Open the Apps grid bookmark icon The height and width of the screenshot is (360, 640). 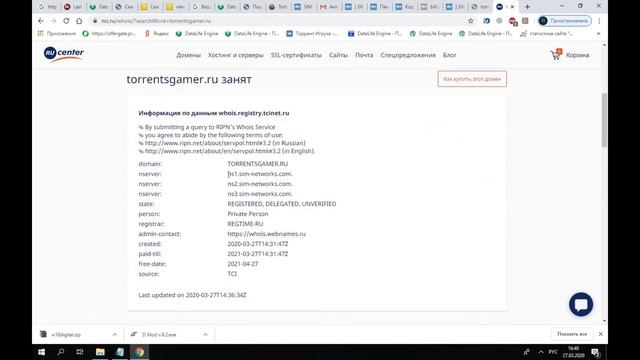click(x=40, y=33)
